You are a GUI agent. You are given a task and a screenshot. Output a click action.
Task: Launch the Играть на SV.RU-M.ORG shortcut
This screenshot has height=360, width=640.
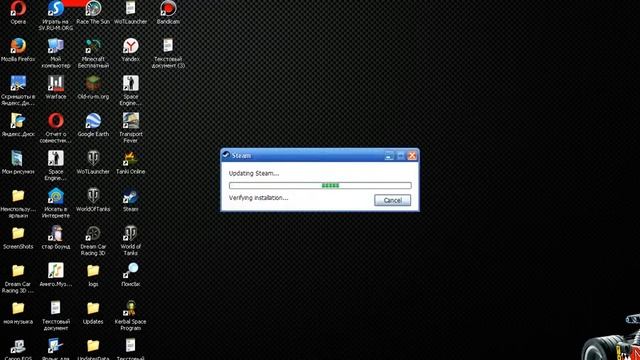pyautogui.click(x=56, y=9)
